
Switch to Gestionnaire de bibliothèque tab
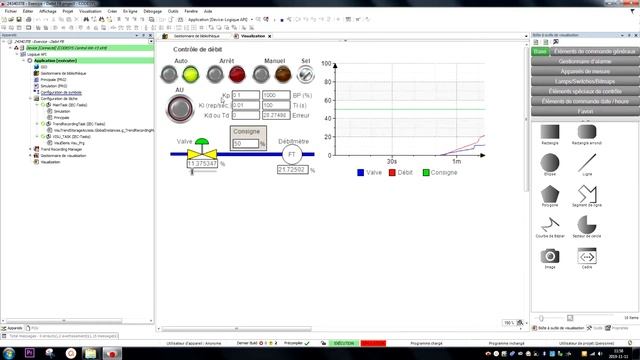click(196, 36)
